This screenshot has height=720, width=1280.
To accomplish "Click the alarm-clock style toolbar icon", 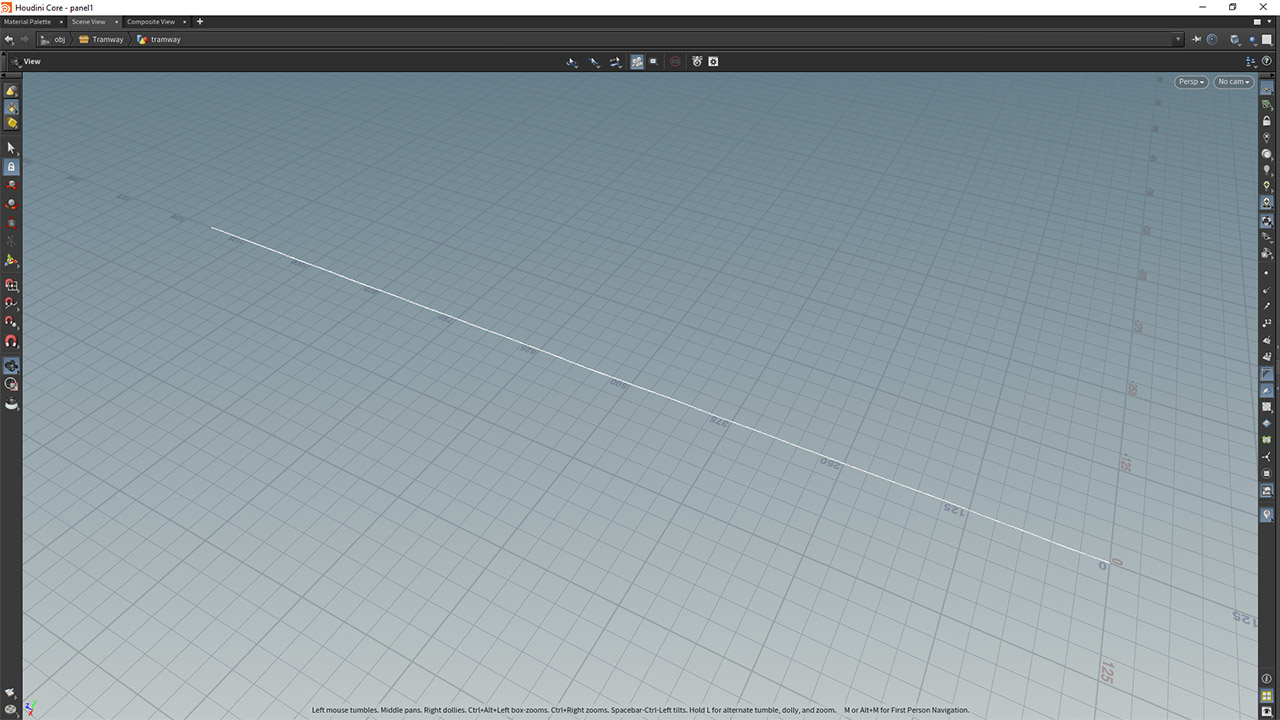I will pos(697,61).
